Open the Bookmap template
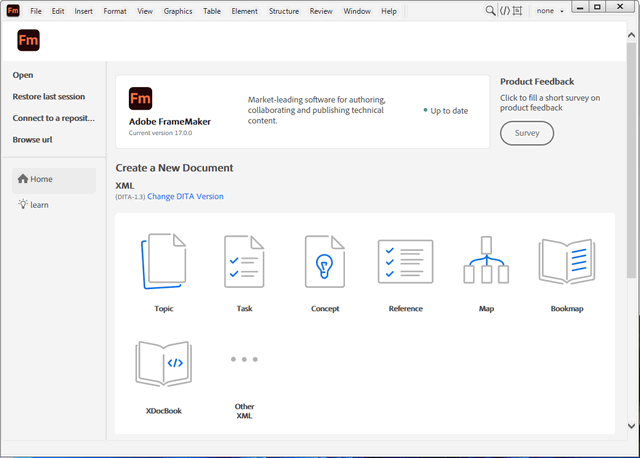Viewport: 640px width, 458px height. point(566,262)
